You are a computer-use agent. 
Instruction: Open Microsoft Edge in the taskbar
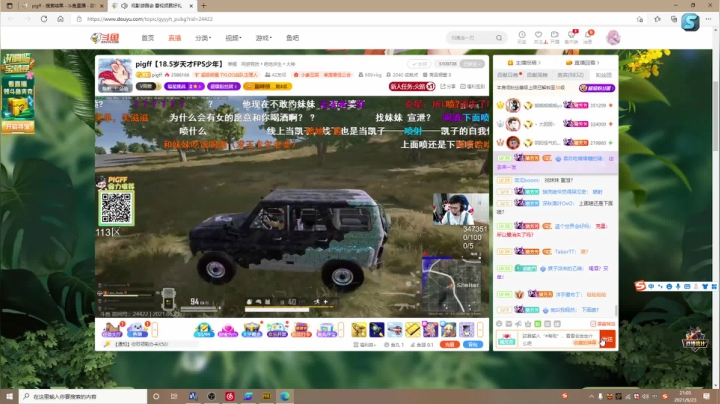[x=285, y=396]
